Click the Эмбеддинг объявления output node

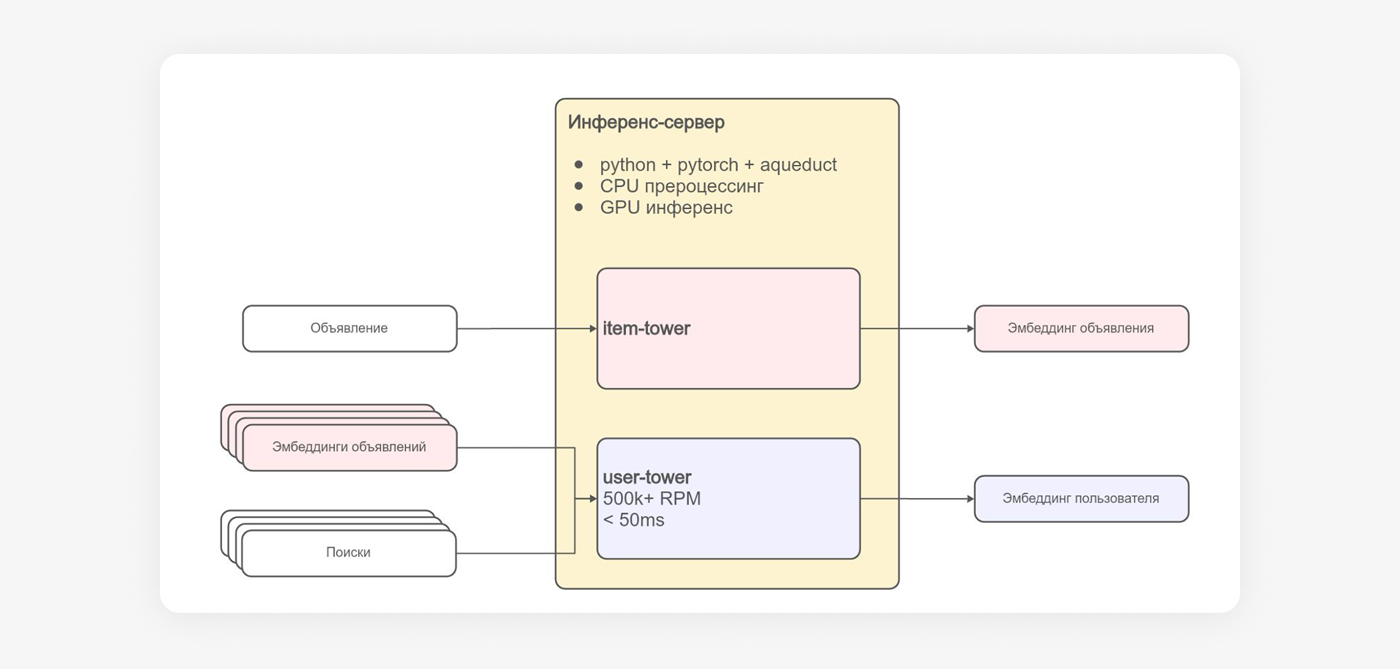(x=1081, y=327)
